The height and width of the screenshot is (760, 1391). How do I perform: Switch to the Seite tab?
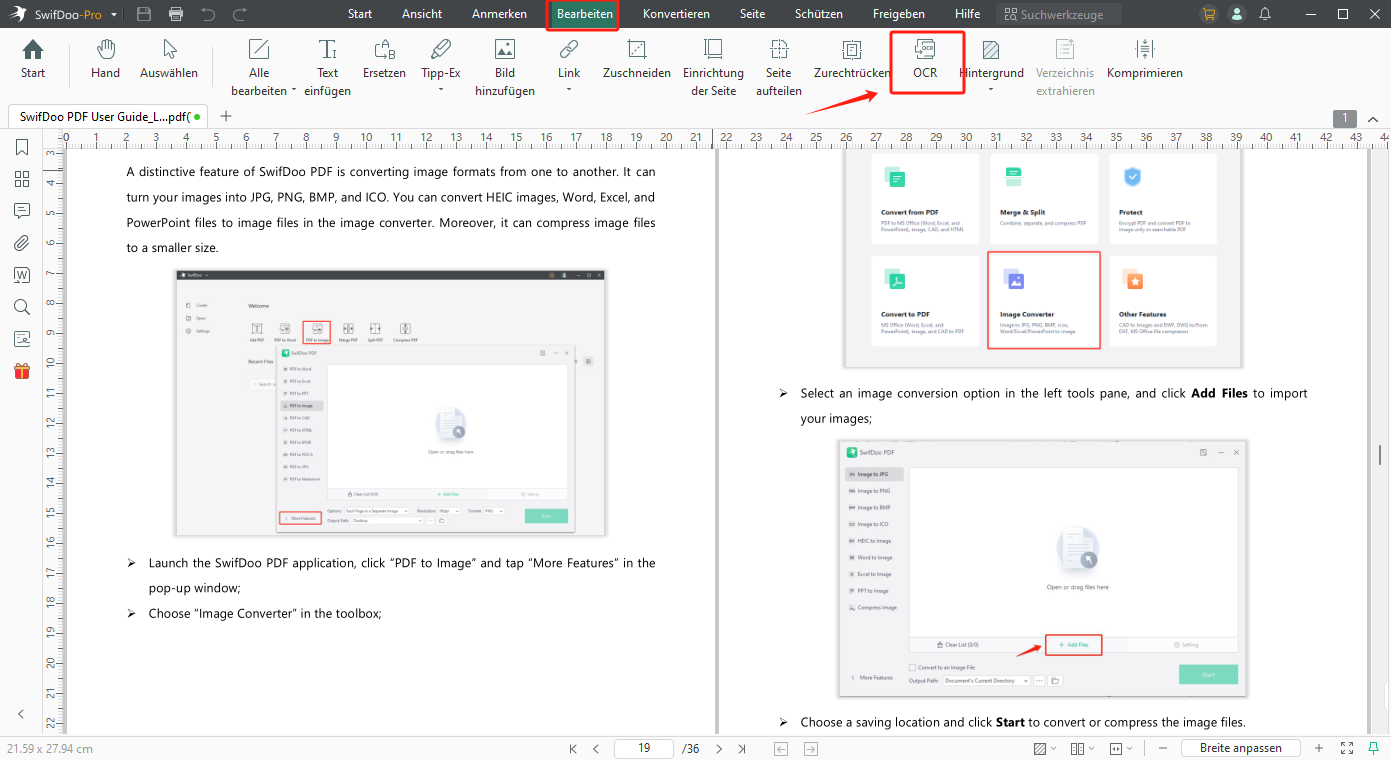[x=752, y=14]
